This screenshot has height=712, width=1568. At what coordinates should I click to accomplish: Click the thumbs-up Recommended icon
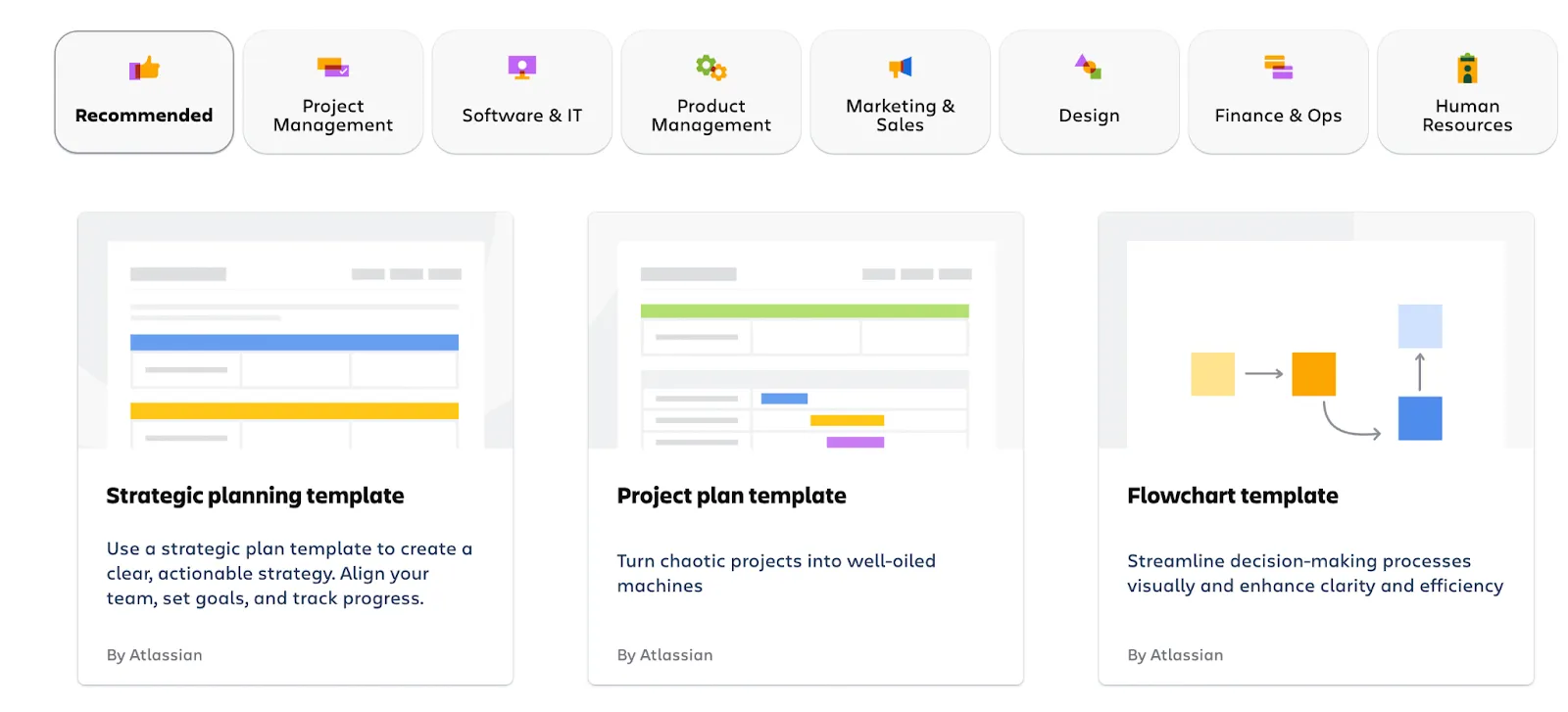144,69
